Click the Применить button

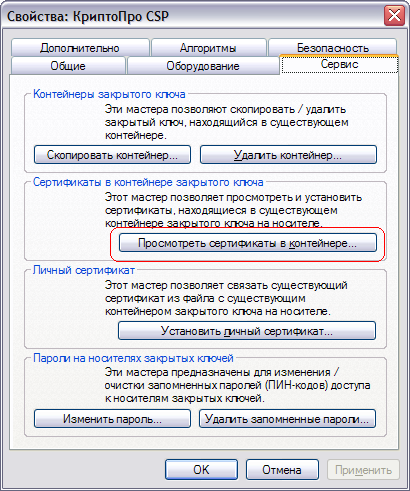363,470
